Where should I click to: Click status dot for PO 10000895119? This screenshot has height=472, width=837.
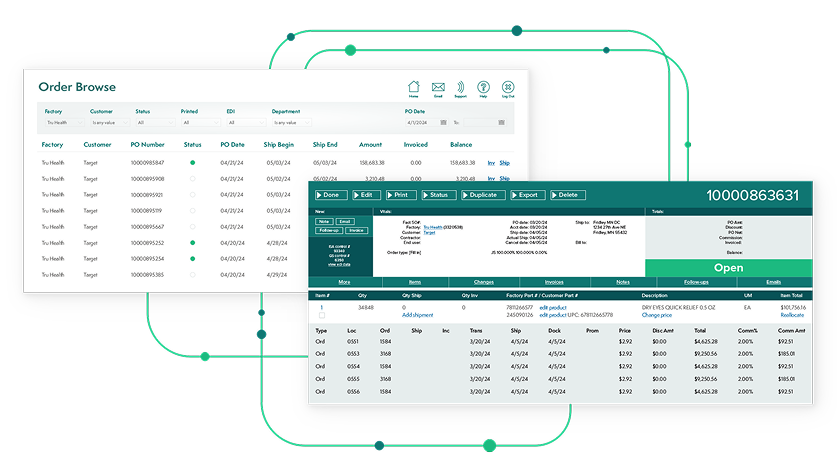[193, 211]
